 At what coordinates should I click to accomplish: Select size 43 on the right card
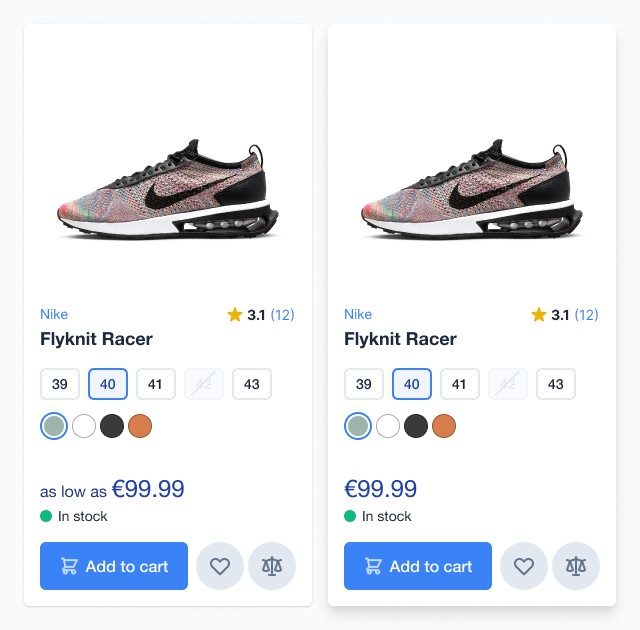point(556,384)
